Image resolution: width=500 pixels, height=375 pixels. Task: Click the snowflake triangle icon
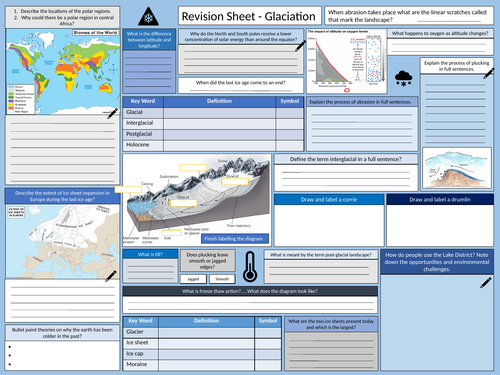click(148, 17)
